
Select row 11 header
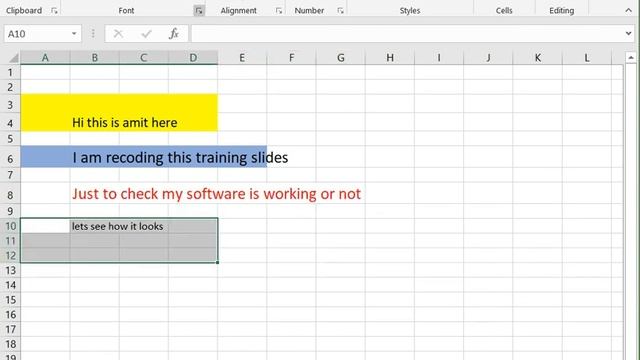pos(10,240)
